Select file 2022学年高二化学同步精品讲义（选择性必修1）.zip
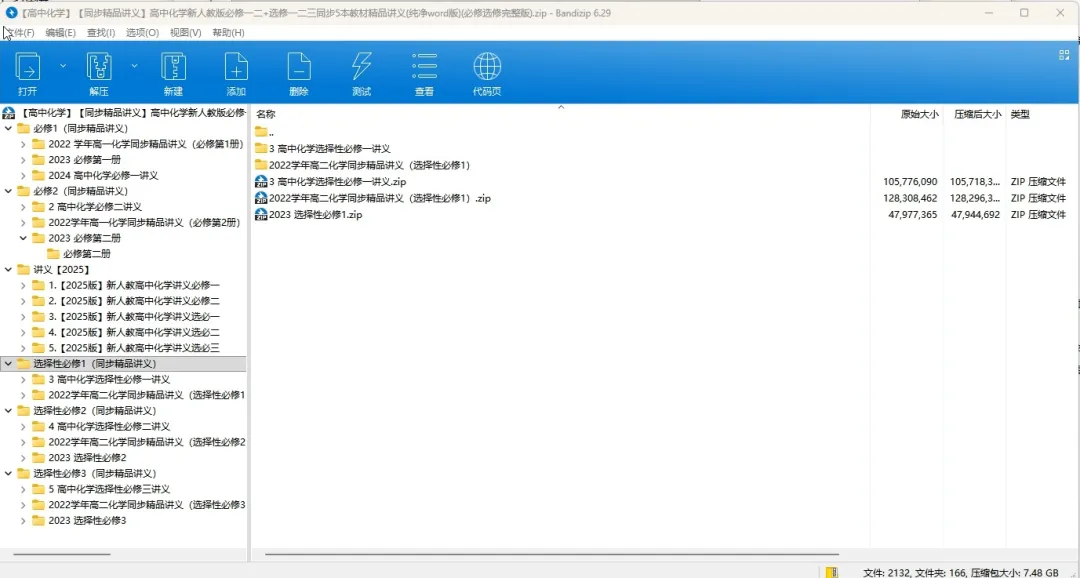 pyautogui.click(x=373, y=198)
